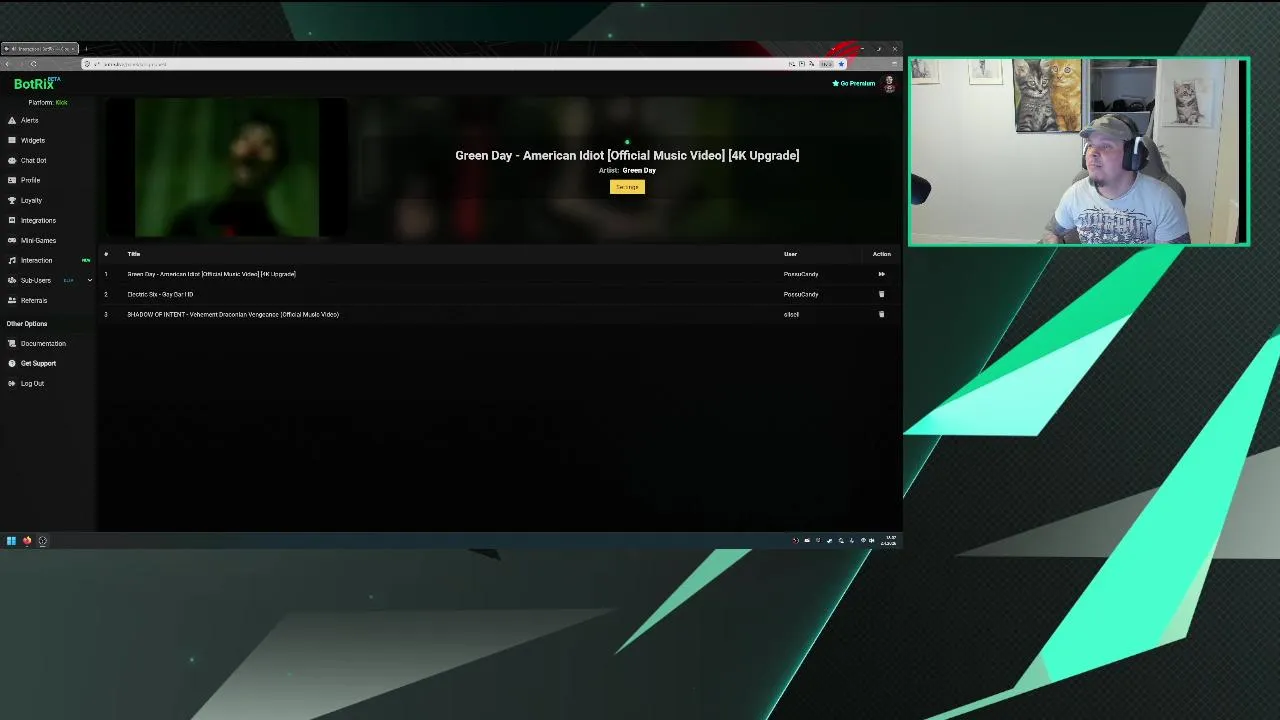Select the SHADOW OF INTENT song title

[233, 314]
